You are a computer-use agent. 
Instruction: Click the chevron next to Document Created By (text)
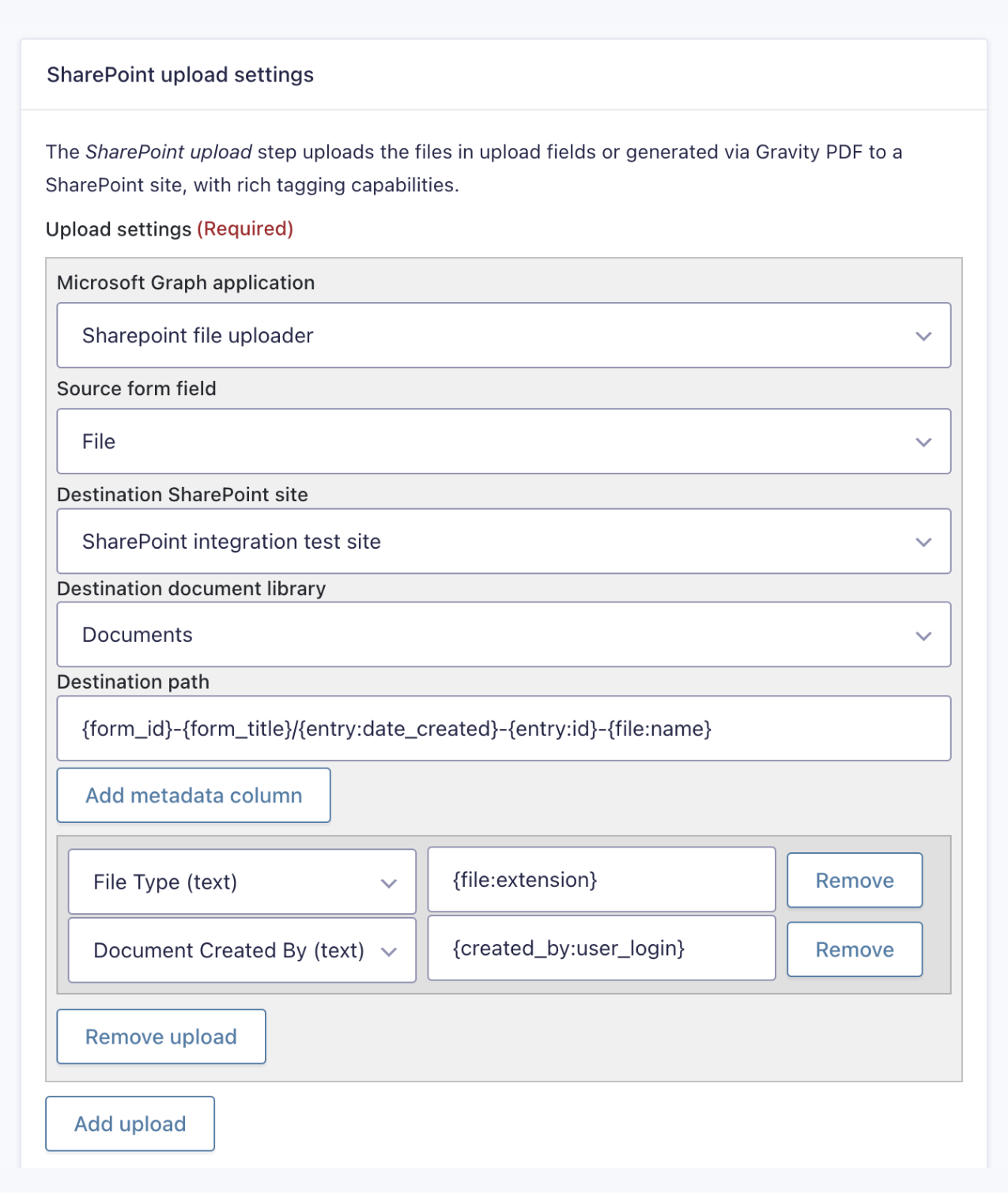389,951
